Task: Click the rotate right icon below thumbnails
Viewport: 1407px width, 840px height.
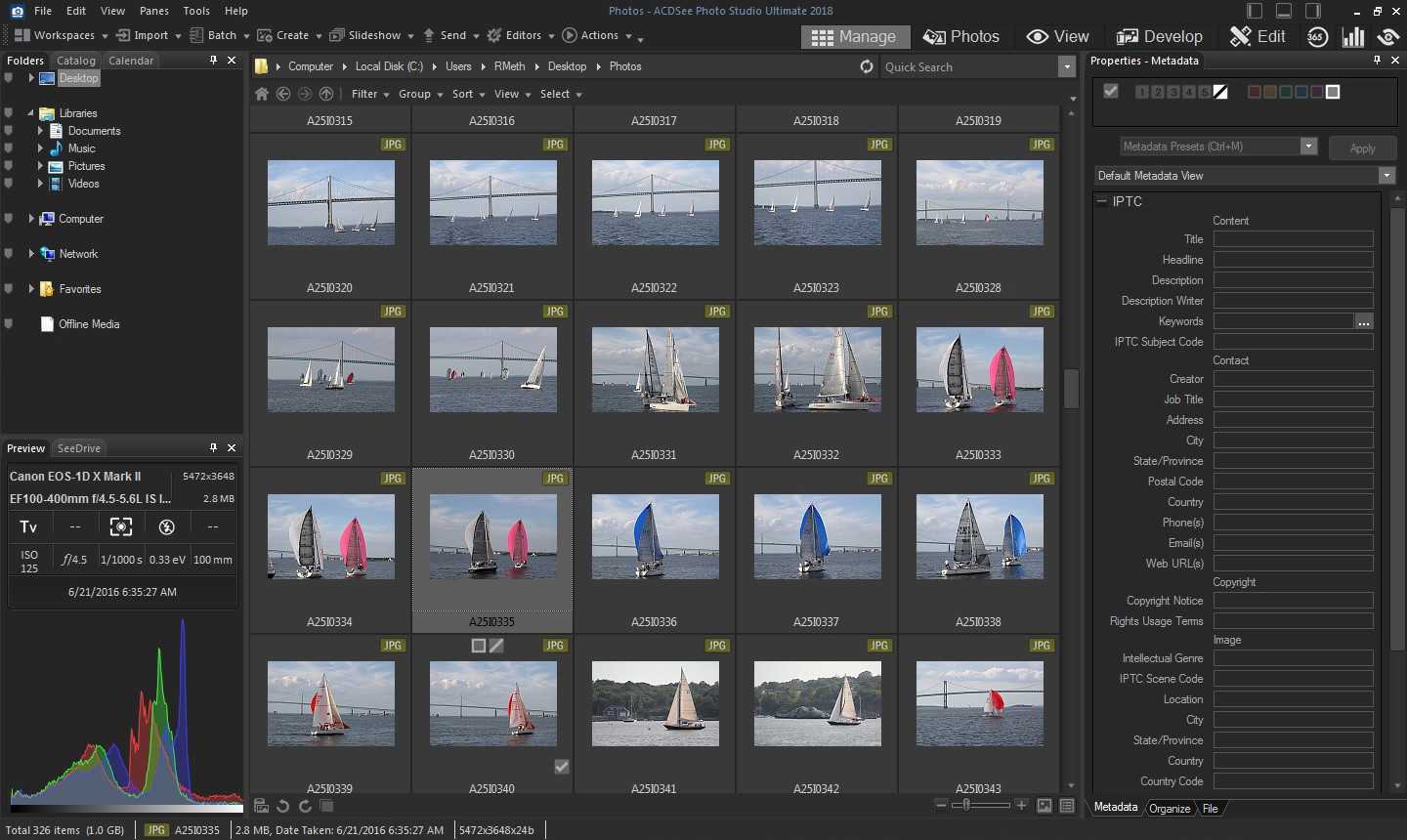Action: click(305, 806)
